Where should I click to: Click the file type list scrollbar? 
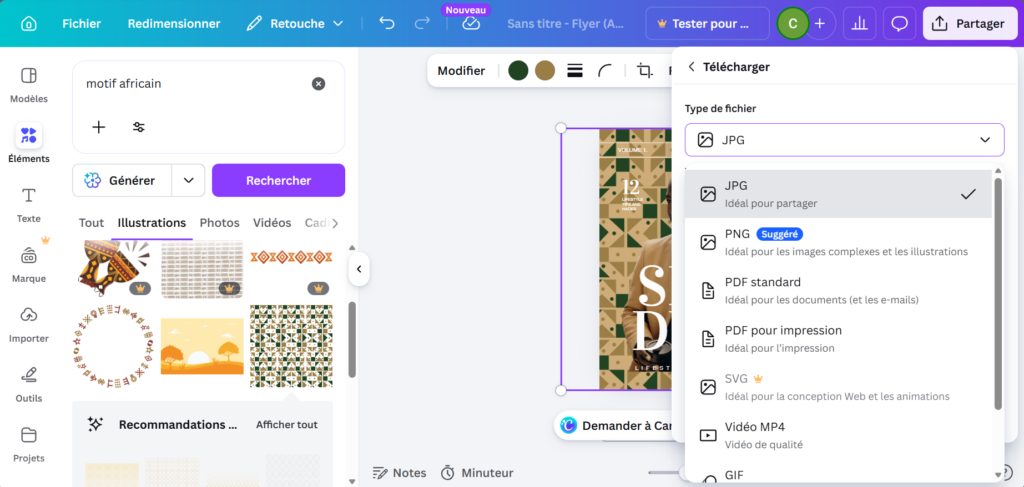pos(998,294)
